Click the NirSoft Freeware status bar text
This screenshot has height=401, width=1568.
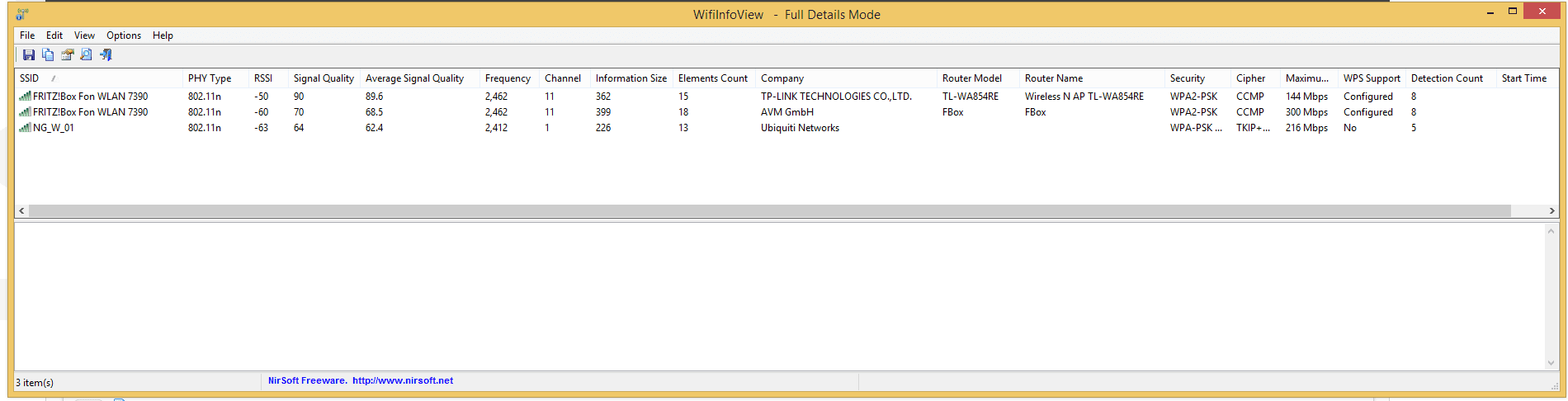click(307, 380)
